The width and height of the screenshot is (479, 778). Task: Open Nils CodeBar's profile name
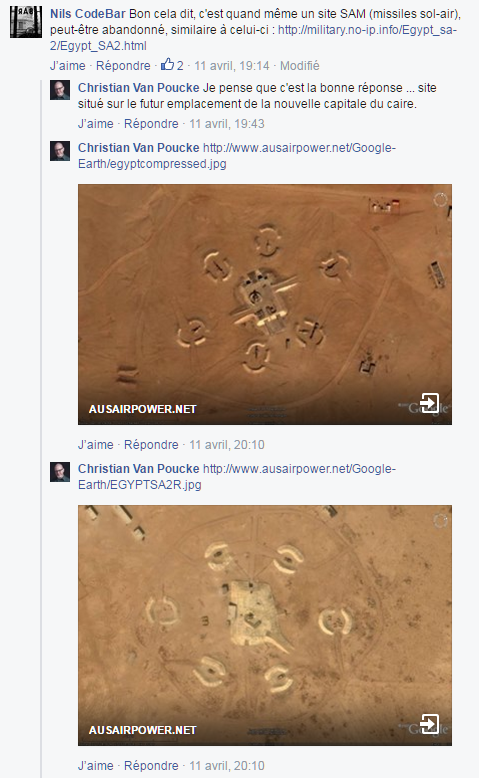tap(88, 14)
